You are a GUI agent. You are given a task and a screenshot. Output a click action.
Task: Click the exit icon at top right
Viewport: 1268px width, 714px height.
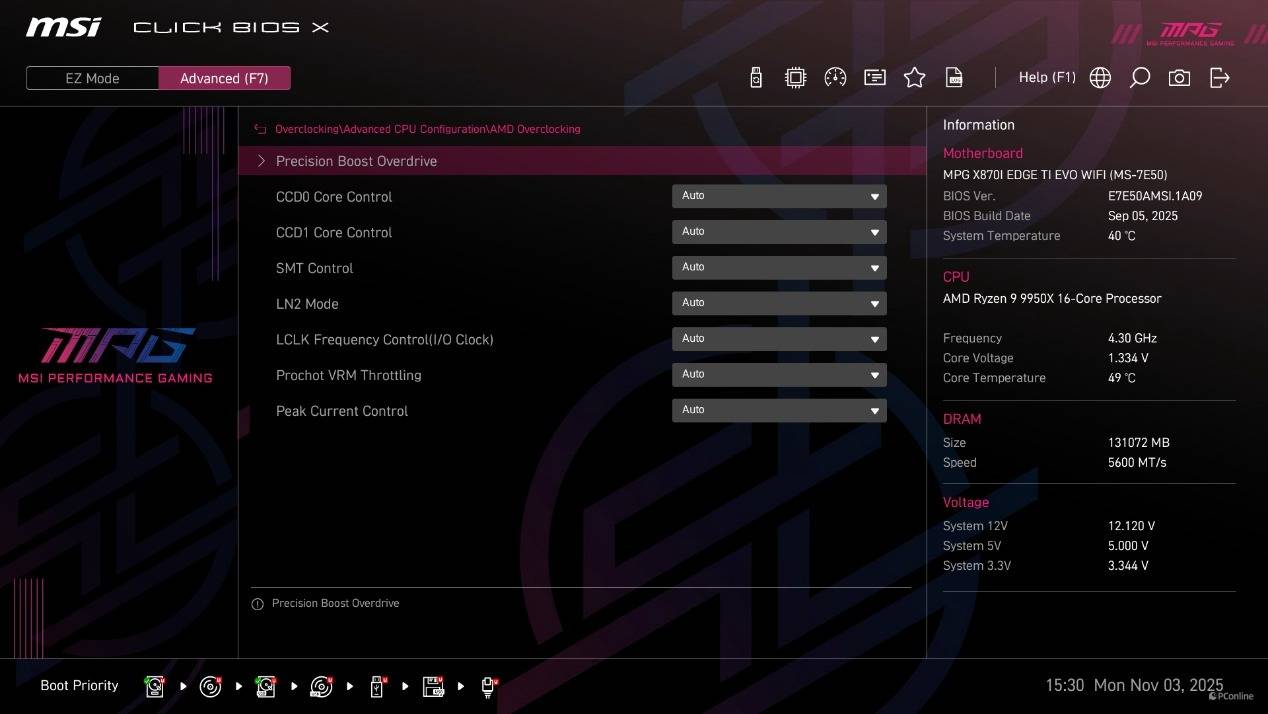pos(1219,78)
